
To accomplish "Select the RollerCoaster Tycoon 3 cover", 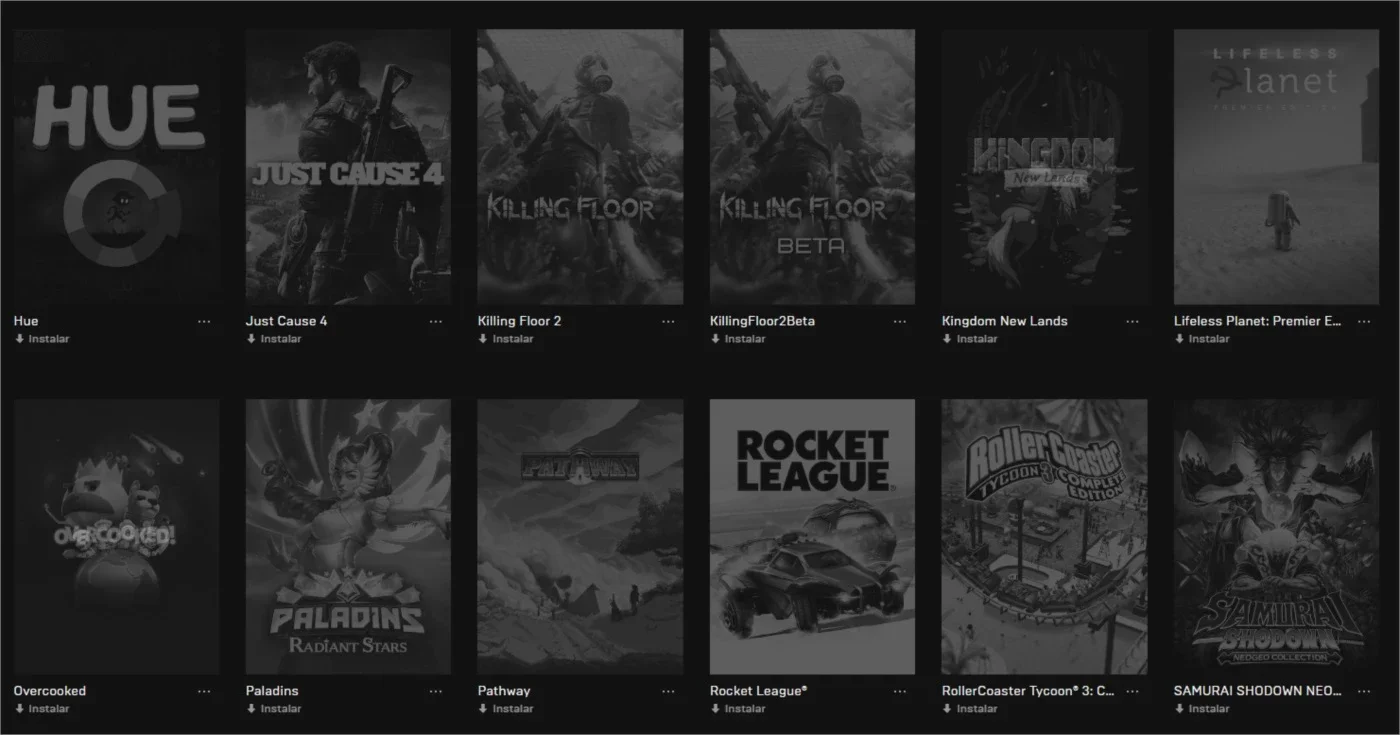I will [x=1044, y=537].
